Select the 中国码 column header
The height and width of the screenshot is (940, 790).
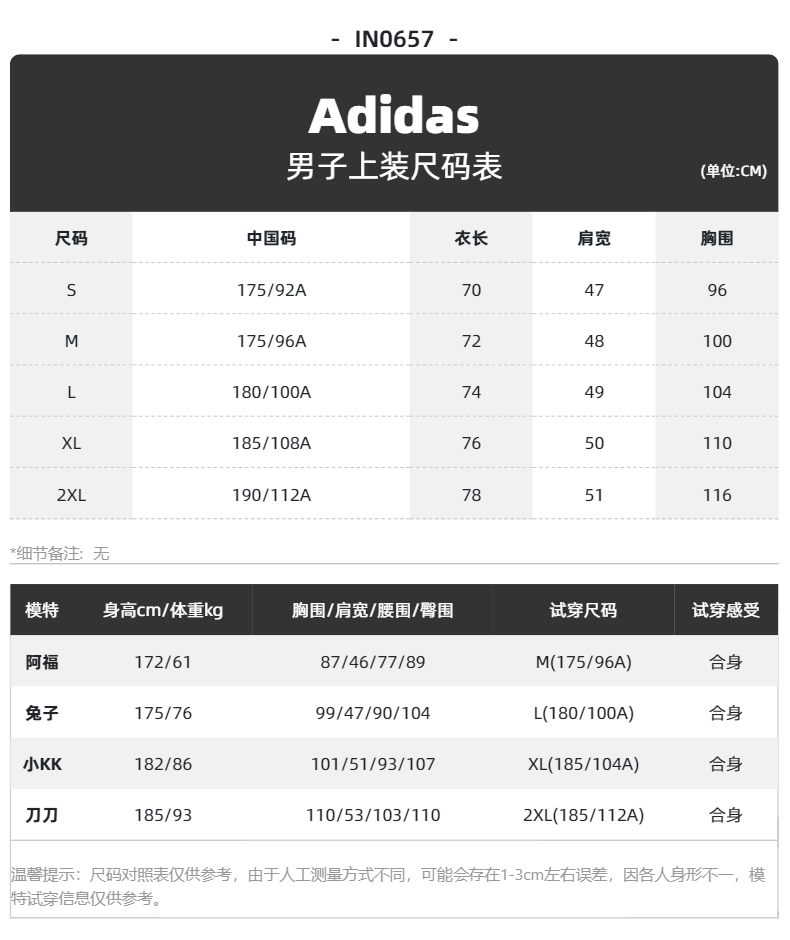[x=271, y=238]
